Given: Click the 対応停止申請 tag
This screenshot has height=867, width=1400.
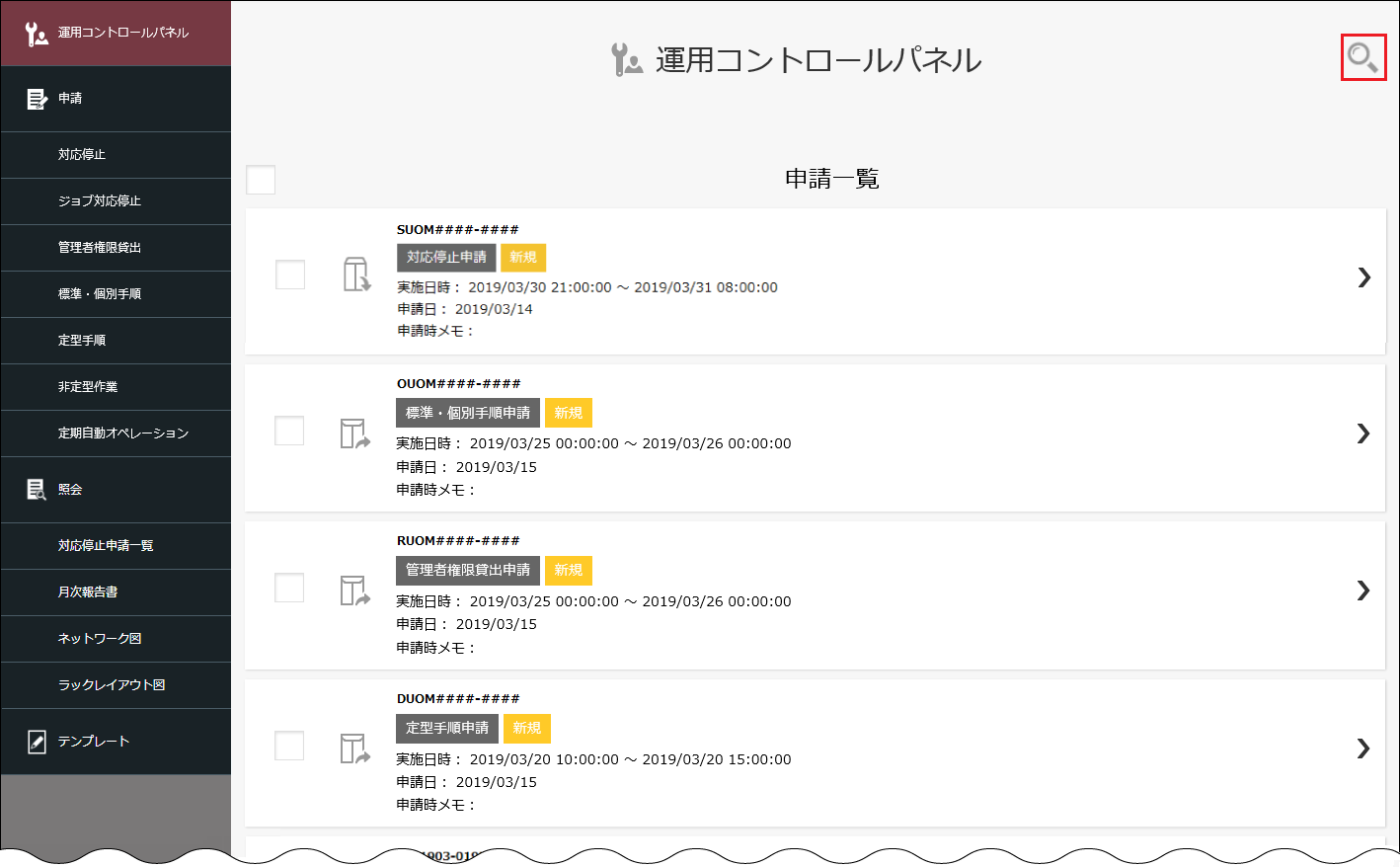Looking at the screenshot, I should coord(446,257).
